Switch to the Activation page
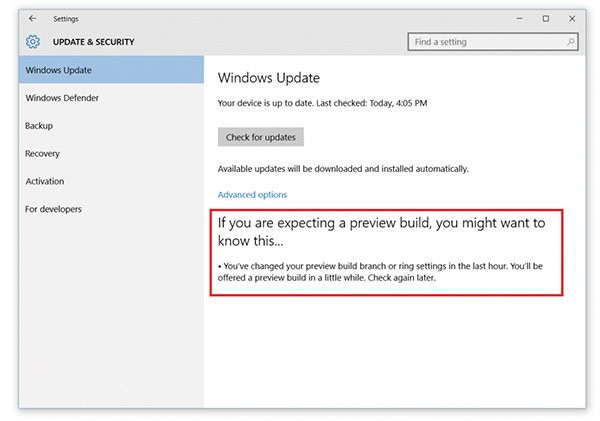This screenshot has width=600, height=421. tap(44, 181)
